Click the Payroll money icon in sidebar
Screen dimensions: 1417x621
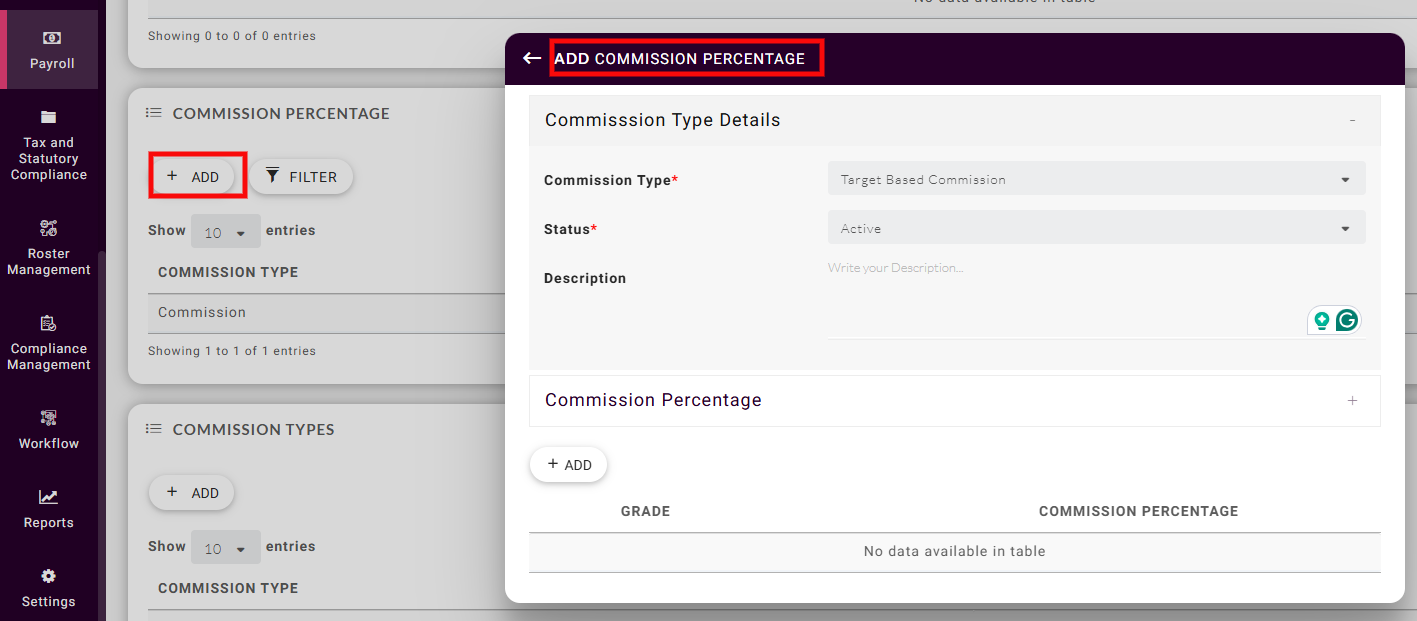point(50,38)
